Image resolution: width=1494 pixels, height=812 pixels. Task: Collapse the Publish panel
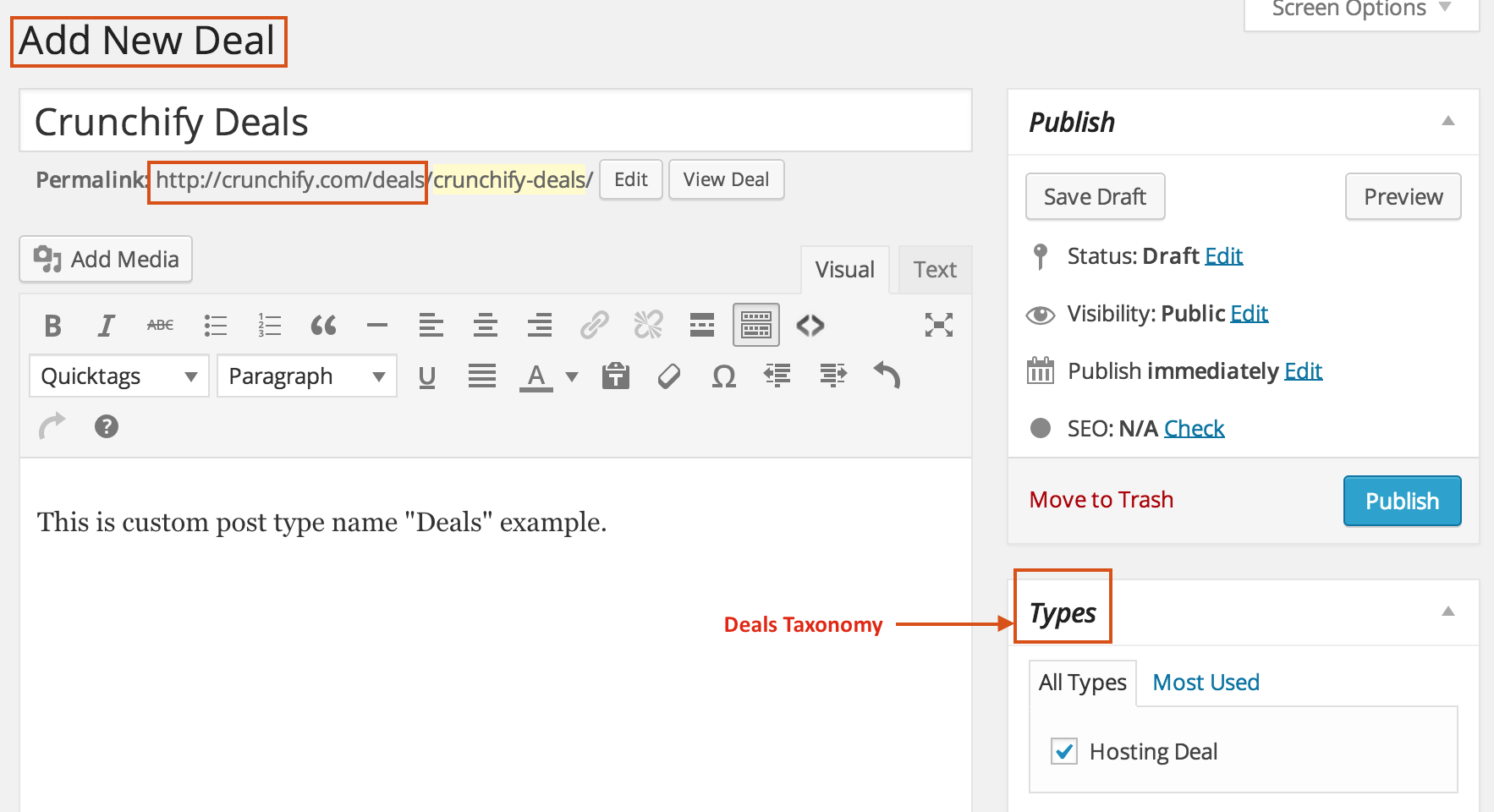1448,122
